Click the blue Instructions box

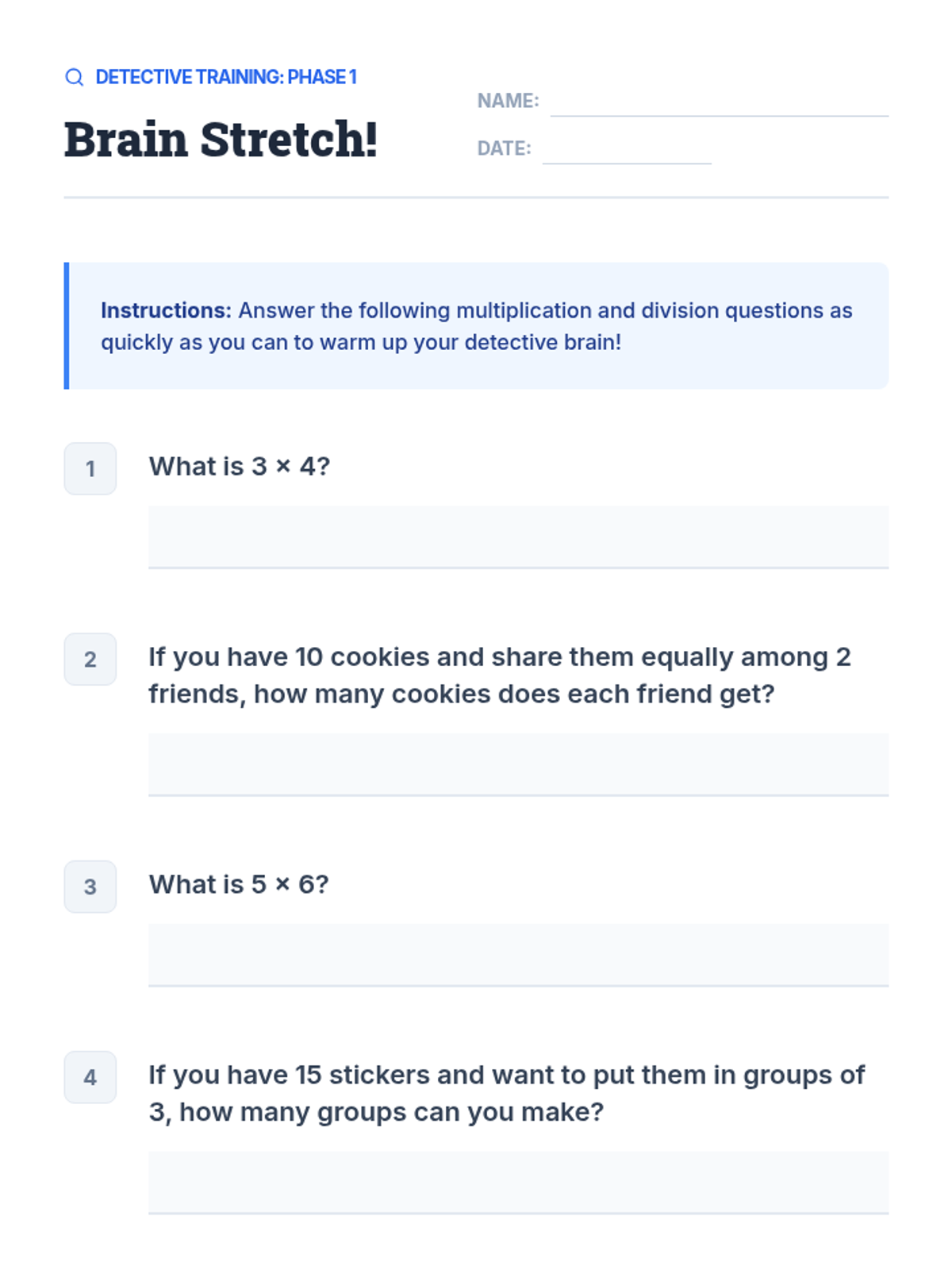476,325
